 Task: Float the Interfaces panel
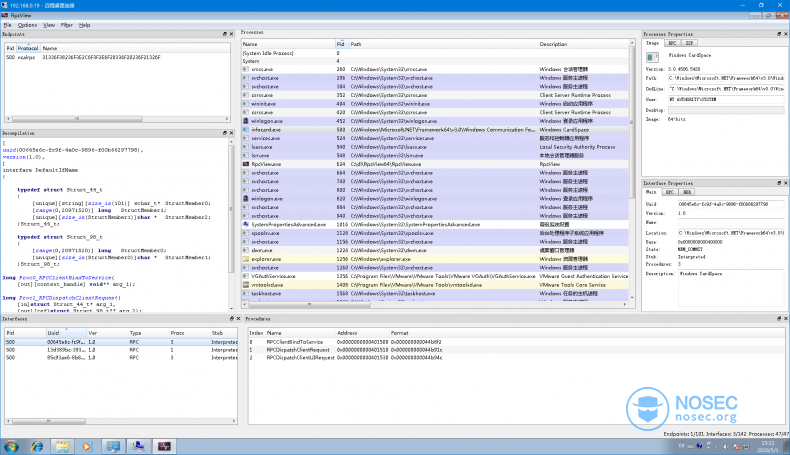click(232, 318)
